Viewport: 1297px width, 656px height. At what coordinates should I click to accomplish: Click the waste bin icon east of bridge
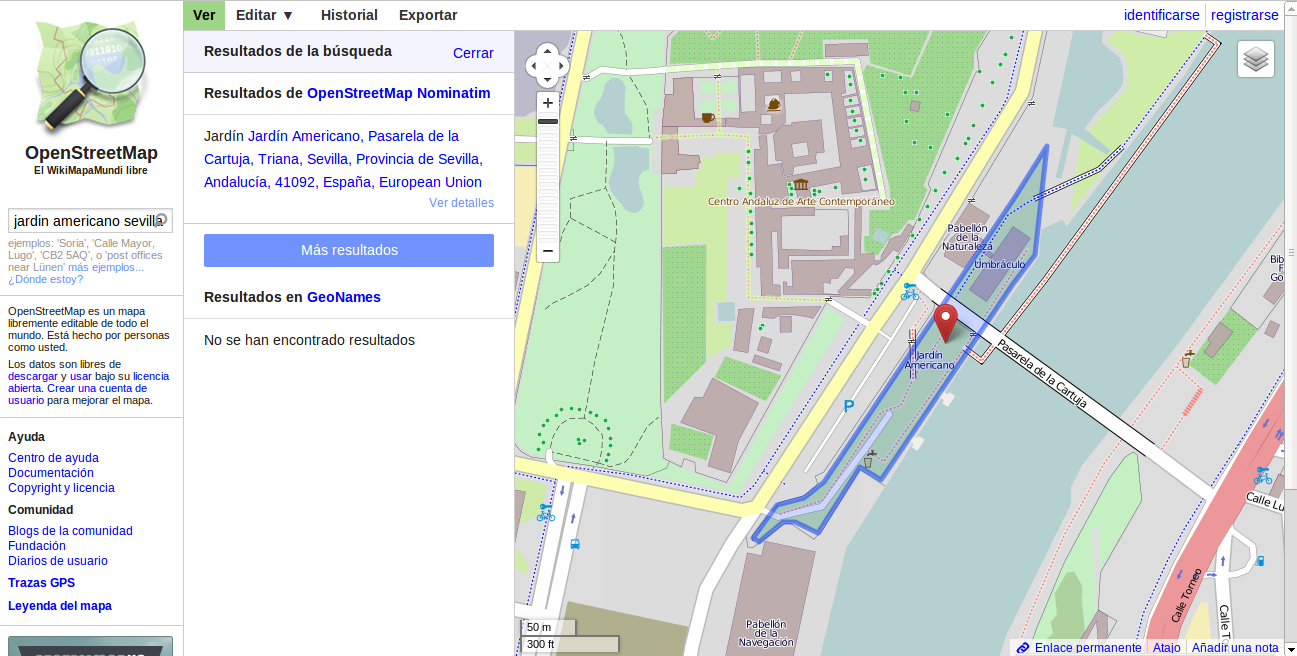pyautogui.click(x=1186, y=360)
